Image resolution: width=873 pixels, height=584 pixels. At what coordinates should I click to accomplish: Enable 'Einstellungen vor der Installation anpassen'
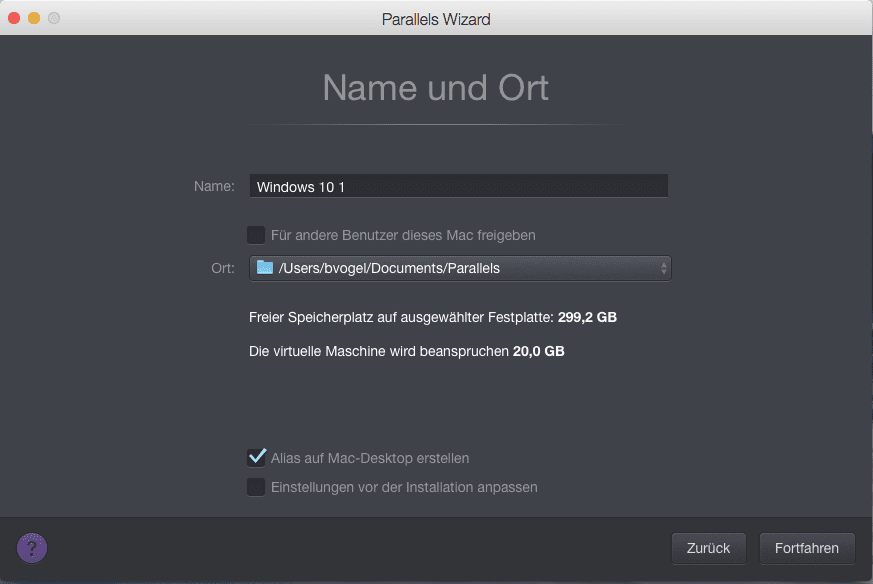click(257, 487)
